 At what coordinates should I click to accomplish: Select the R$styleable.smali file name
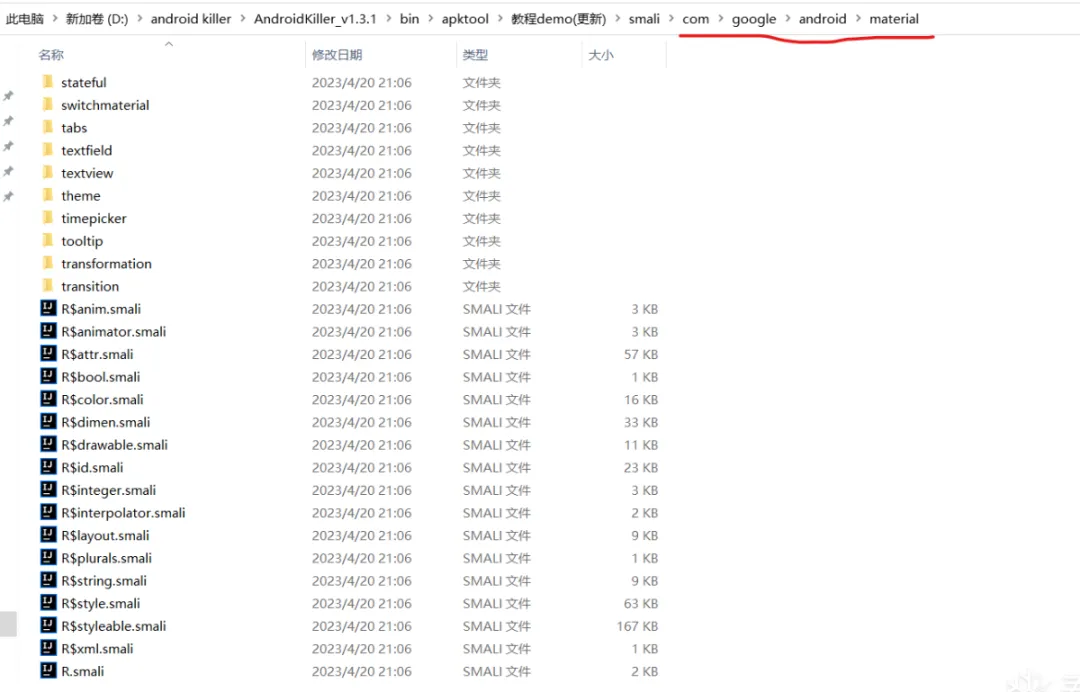(114, 626)
